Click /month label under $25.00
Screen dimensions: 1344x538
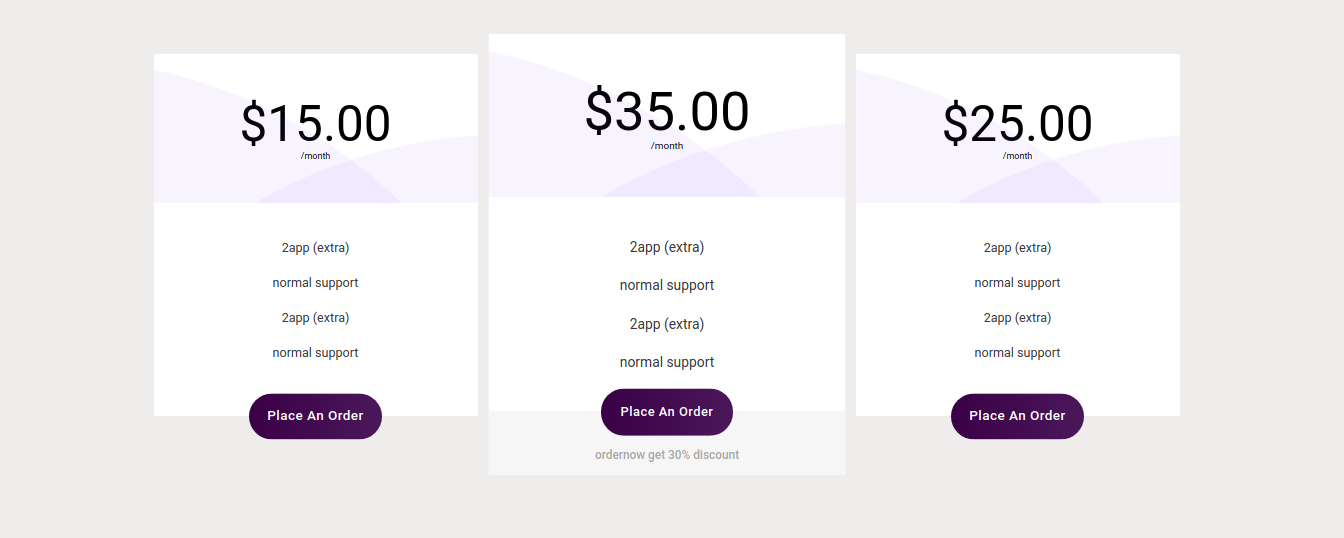[1017, 156]
